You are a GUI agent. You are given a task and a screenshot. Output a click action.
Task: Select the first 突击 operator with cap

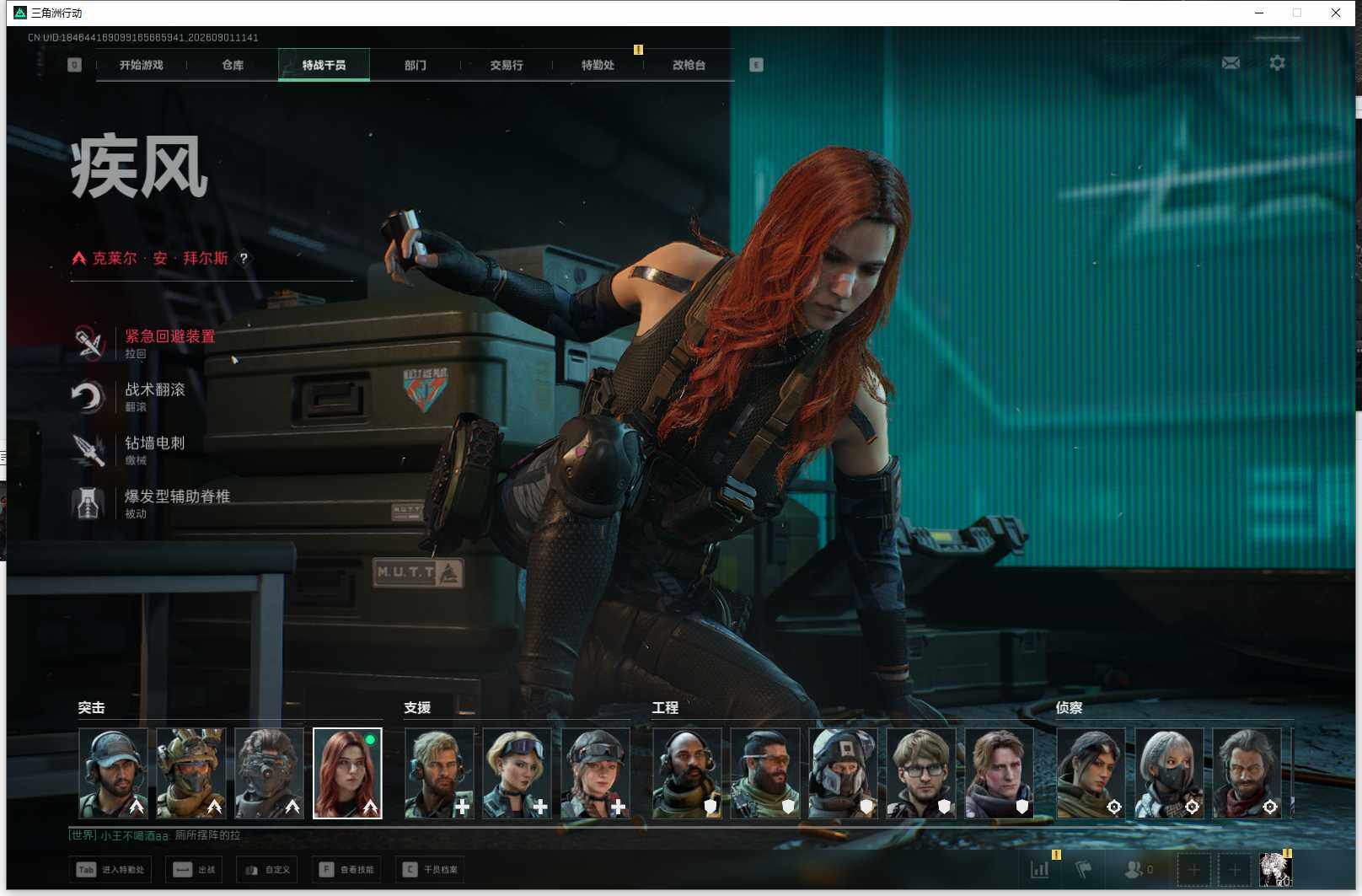[113, 774]
